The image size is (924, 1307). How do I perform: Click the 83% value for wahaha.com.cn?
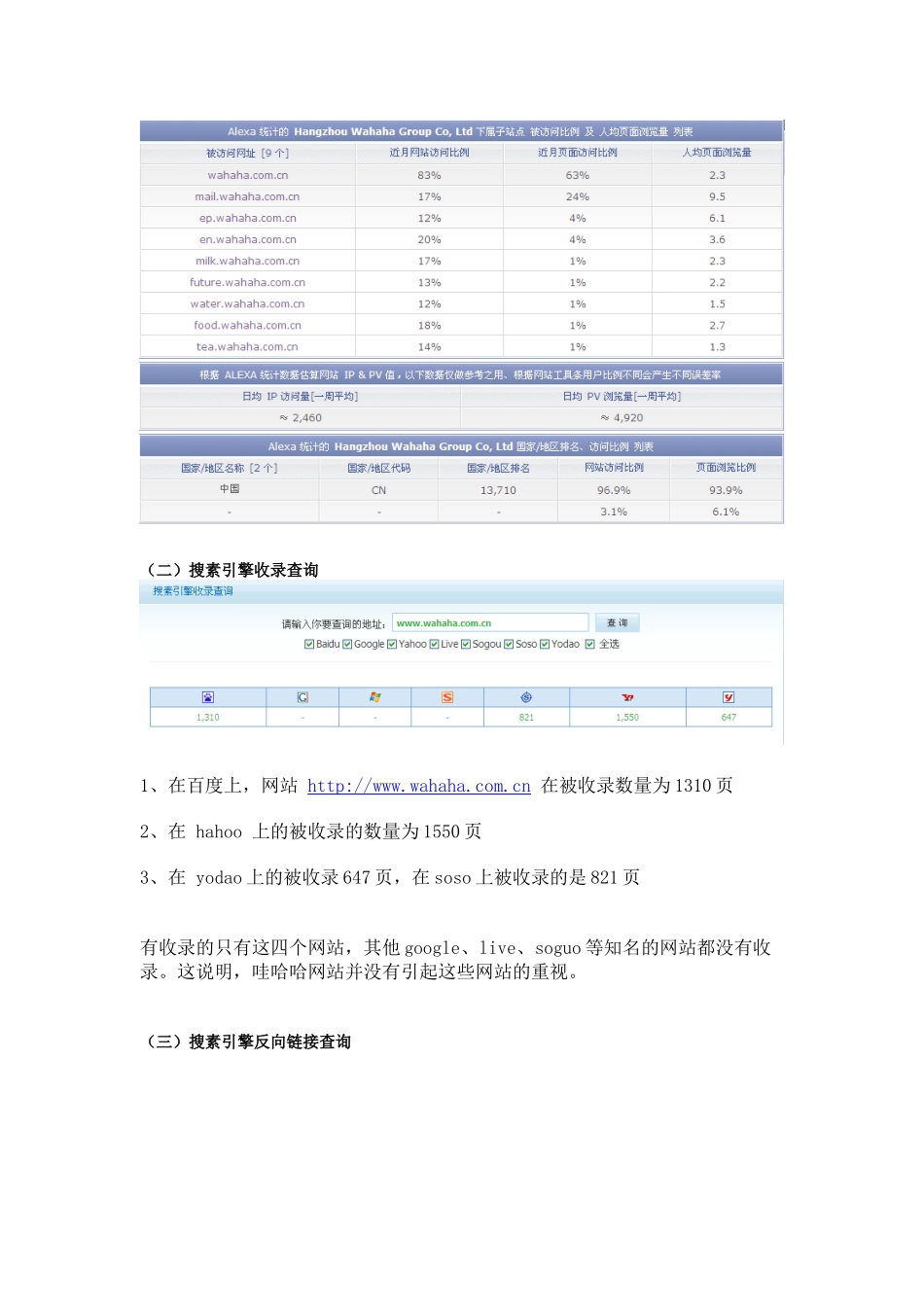tap(429, 175)
